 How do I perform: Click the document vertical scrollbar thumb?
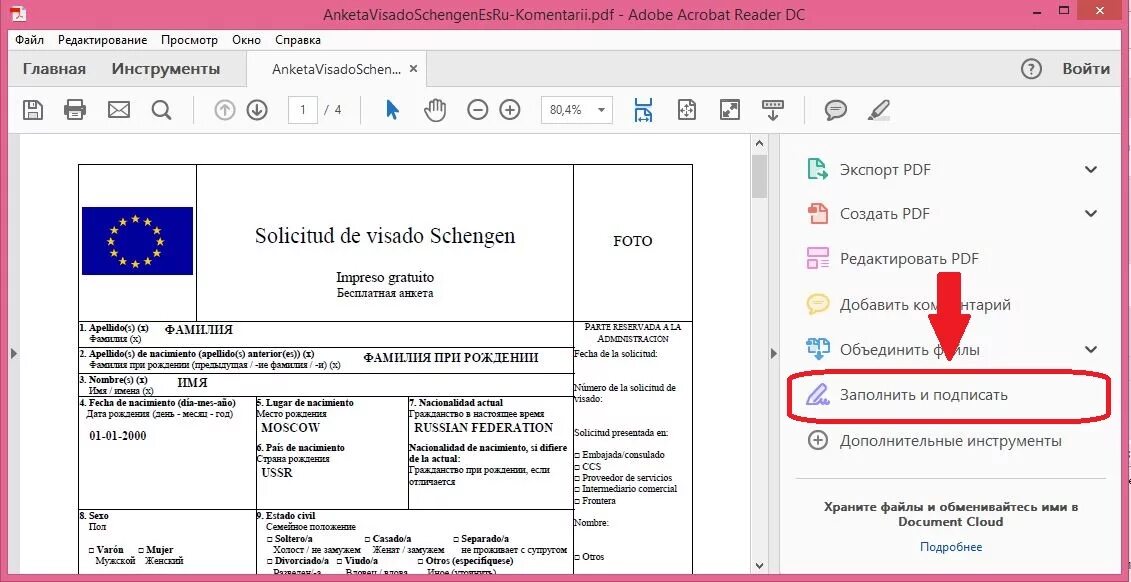point(759,176)
